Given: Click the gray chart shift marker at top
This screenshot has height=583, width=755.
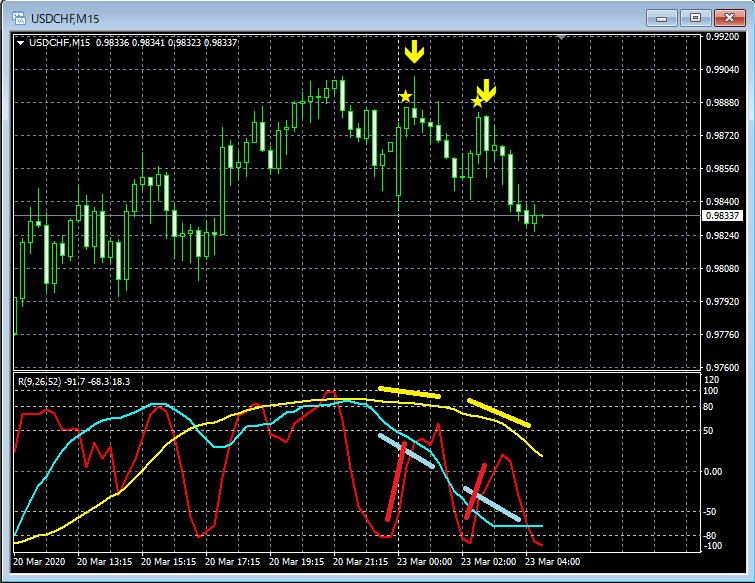Looking at the screenshot, I should 561,37.
